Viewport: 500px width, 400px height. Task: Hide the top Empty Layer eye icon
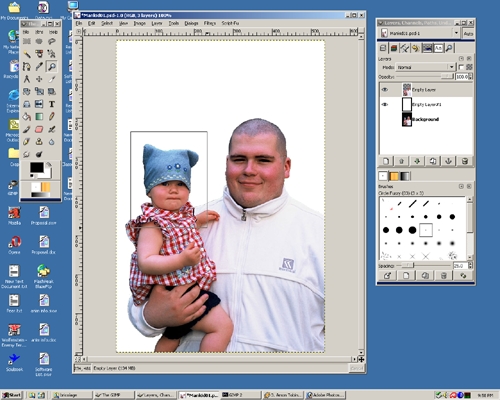click(x=385, y=90)
